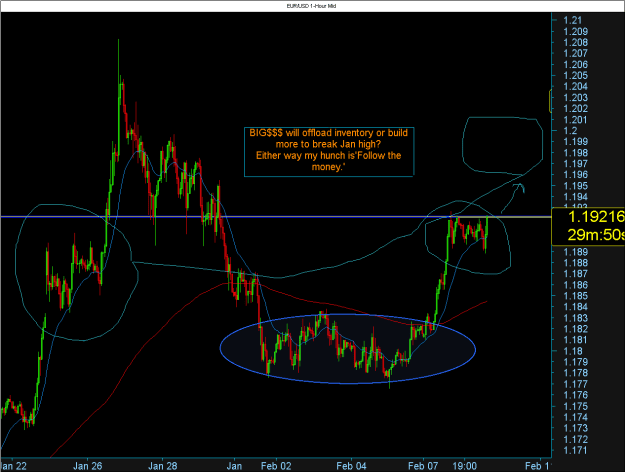
Task: Pick the 1.203 tick on the price axis
Action: point(575,98)
